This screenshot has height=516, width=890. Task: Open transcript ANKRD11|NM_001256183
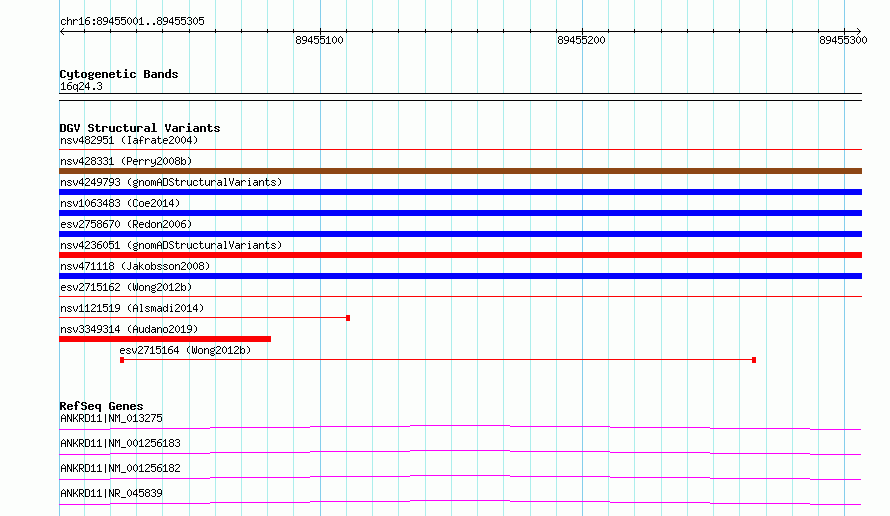click(120, 443)
